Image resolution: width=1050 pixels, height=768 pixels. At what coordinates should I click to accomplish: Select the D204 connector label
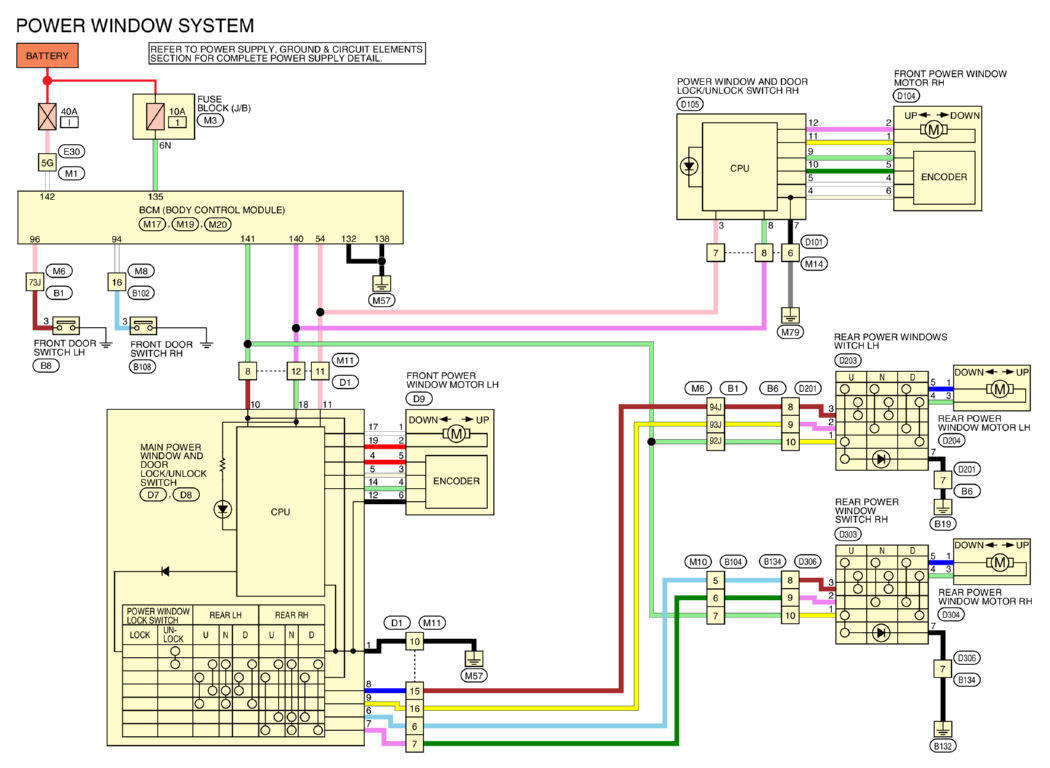click(x=951, y=441)
